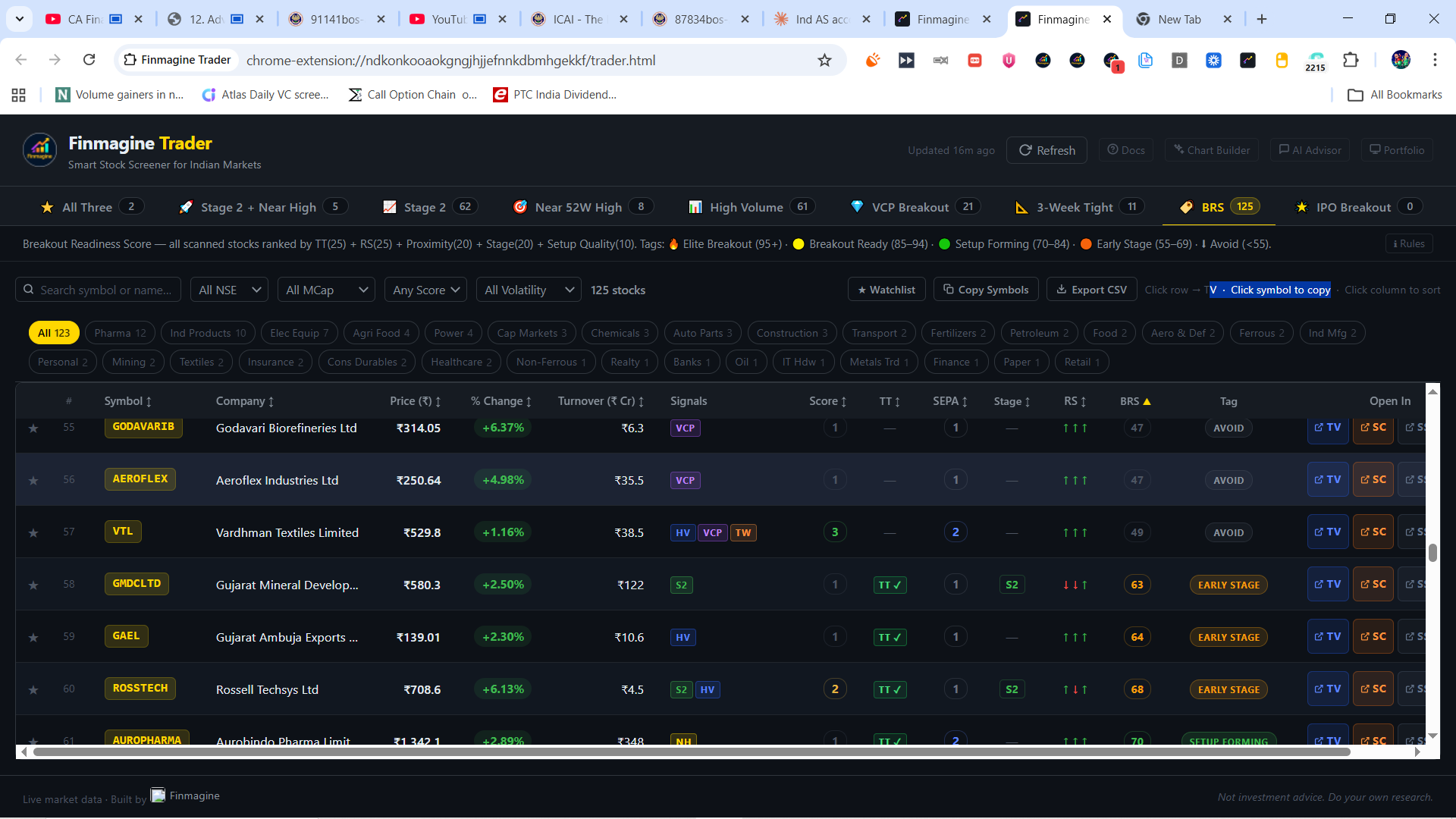
Task: Open Chrome three-dot menu
Action: click(x=1435, y=60)
